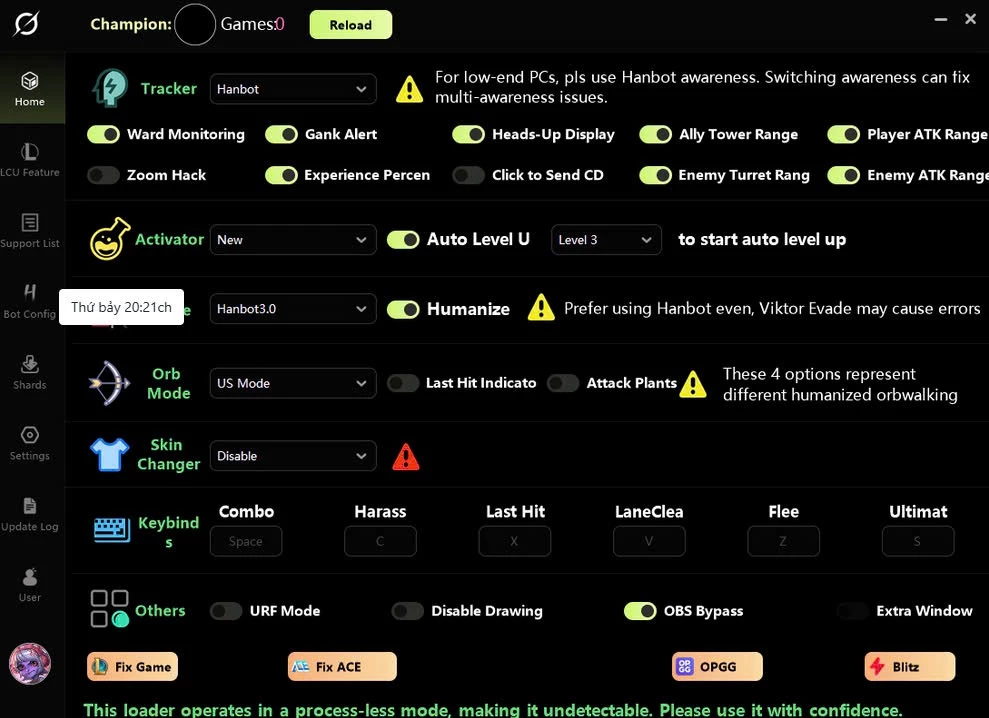Viewport: 989px width, 718px height.
Task: Enable the Disable Drawing switch
Action: click(x=407, y=611)
